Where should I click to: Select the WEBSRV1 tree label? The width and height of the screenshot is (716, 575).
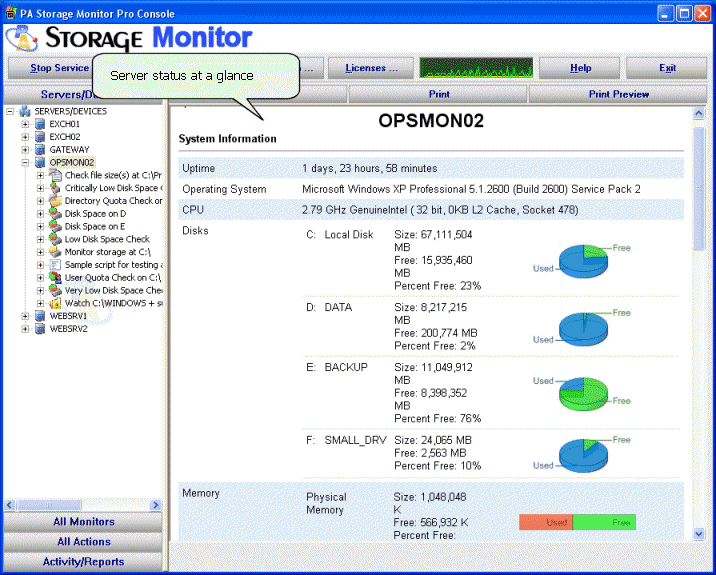click(68, 316)
